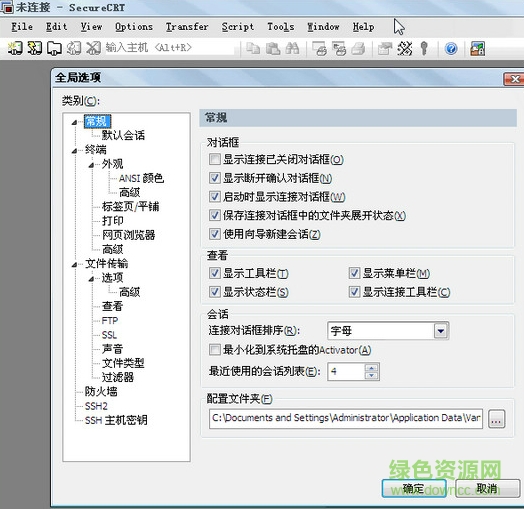Click the 确定 button
Image resolution: width=524 pixels, height=509 pixels.
[414, 489]
